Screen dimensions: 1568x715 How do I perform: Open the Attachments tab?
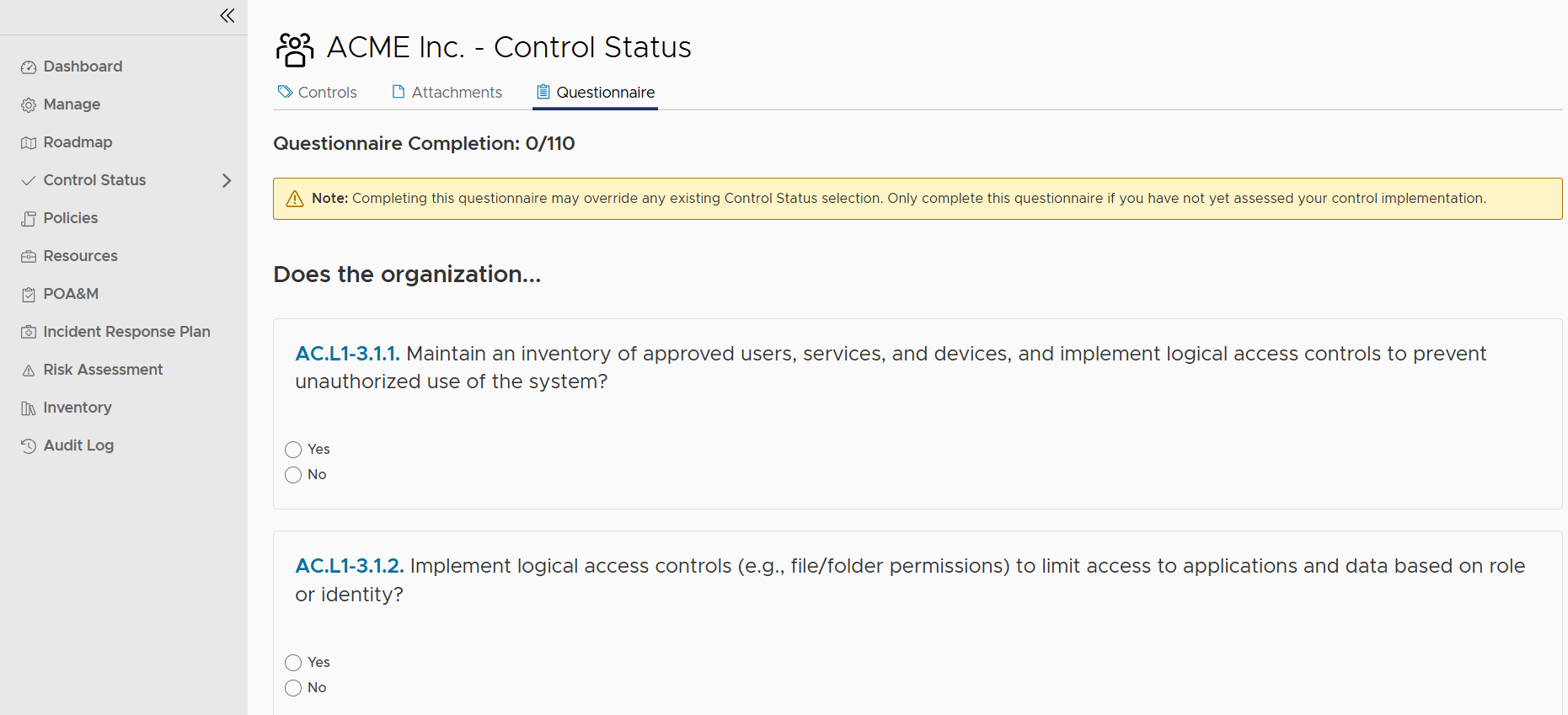[447, 93]
